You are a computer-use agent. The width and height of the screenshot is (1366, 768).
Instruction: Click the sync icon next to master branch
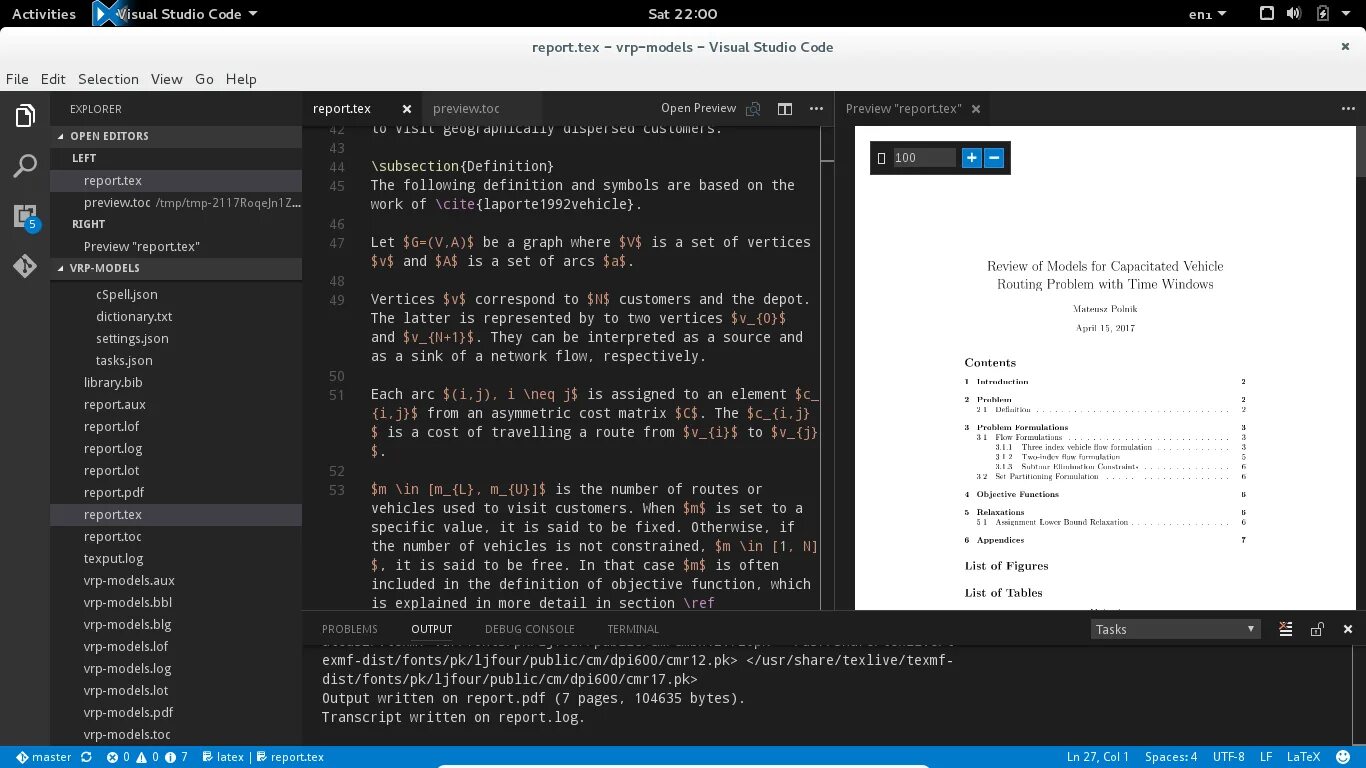[x=86, y=757]
